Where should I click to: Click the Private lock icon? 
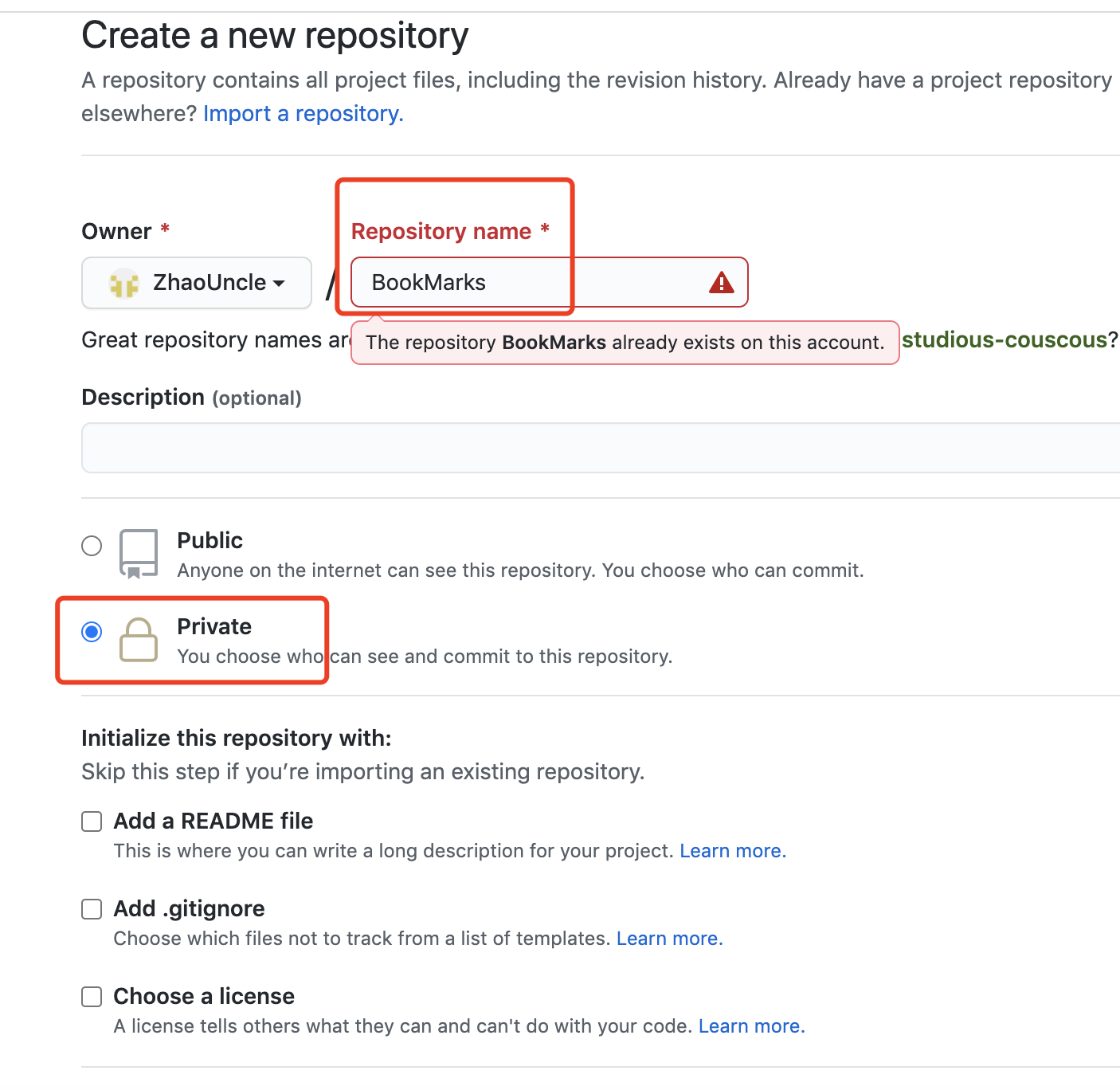139,639
